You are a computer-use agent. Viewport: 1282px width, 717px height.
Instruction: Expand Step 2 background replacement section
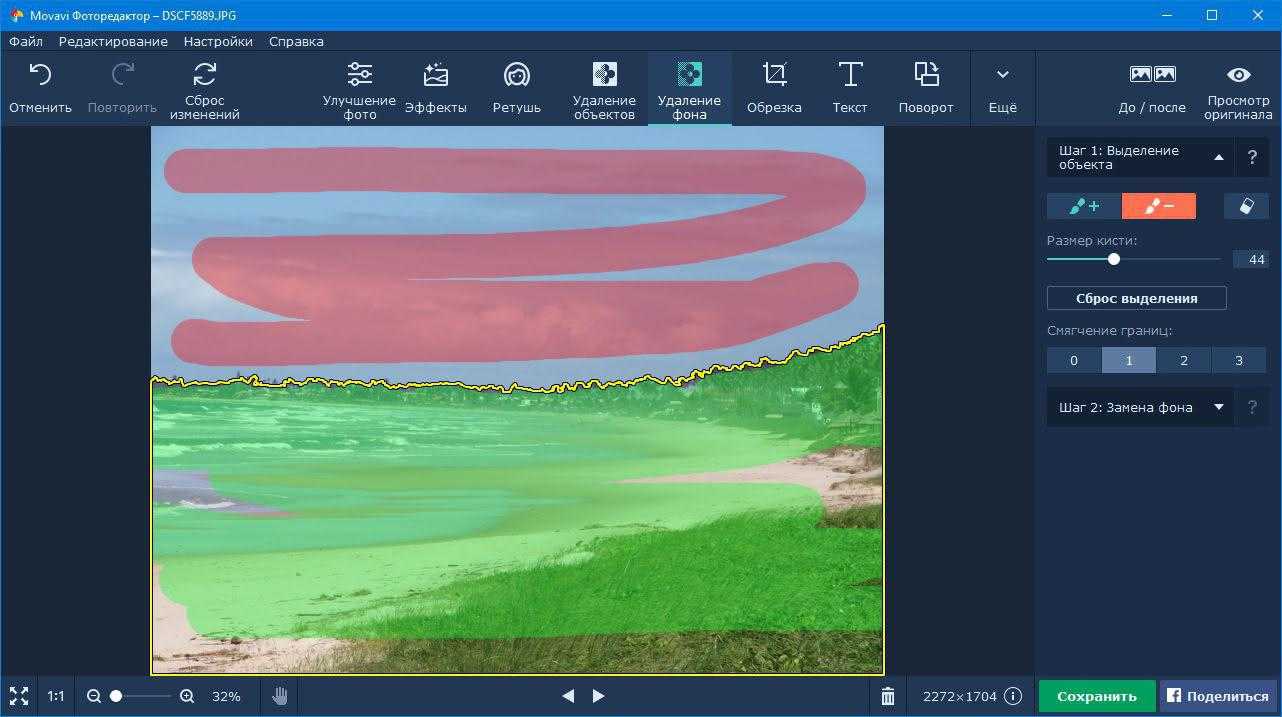(x=1218, y=408)
